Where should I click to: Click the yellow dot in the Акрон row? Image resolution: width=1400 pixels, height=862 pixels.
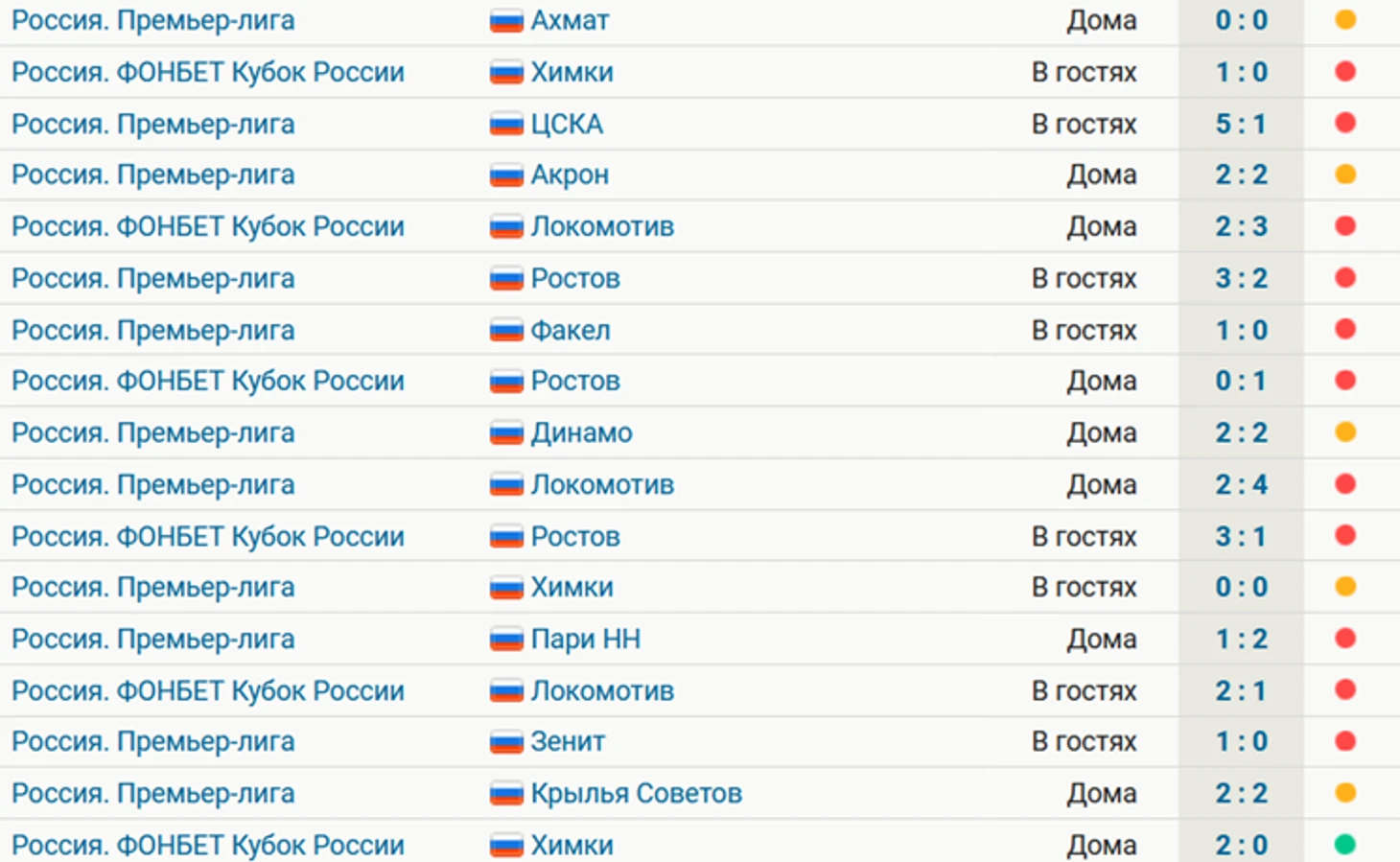click(x=1345, y=175)
